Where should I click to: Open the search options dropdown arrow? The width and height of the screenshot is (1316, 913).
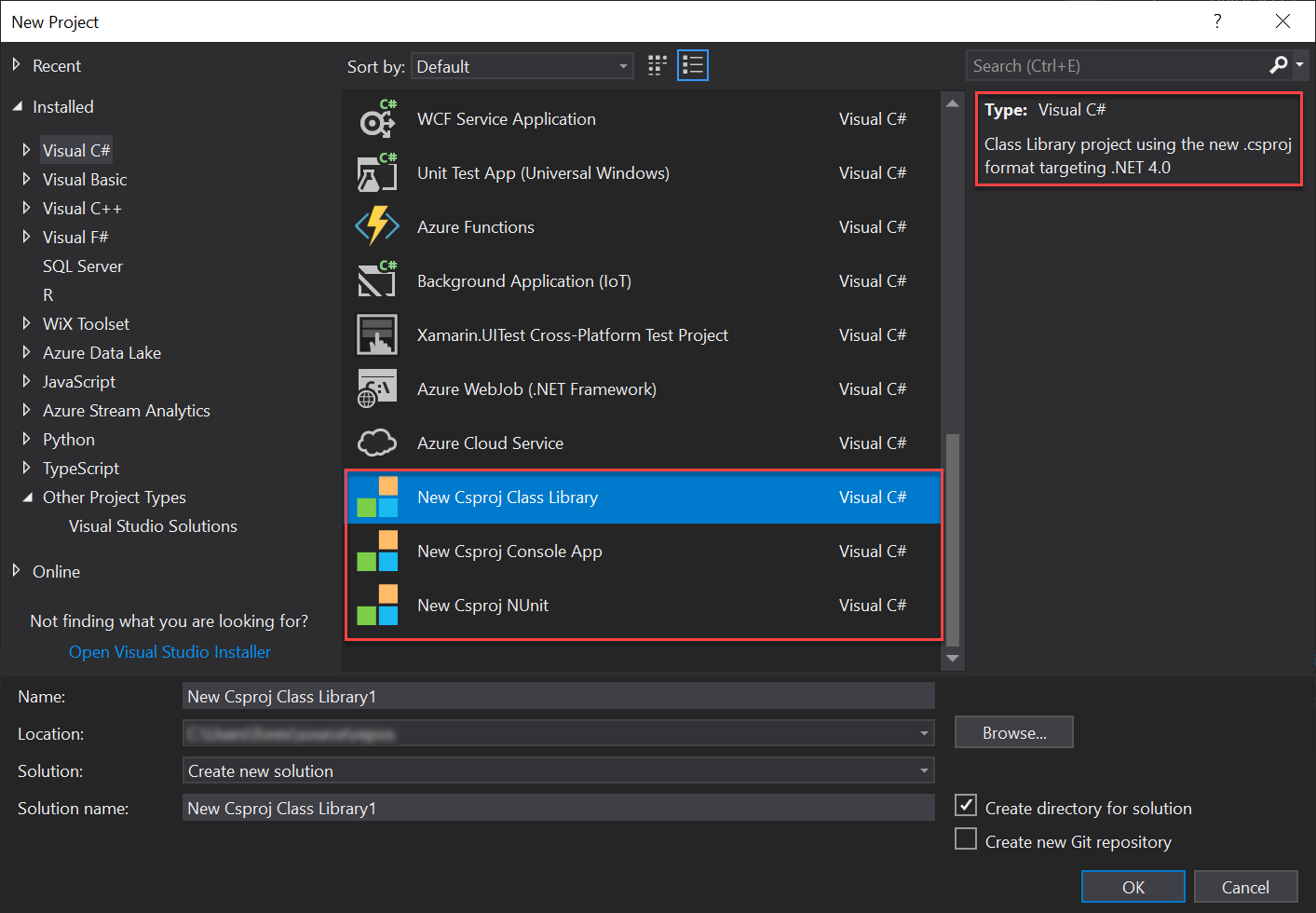coord(1299,65)
